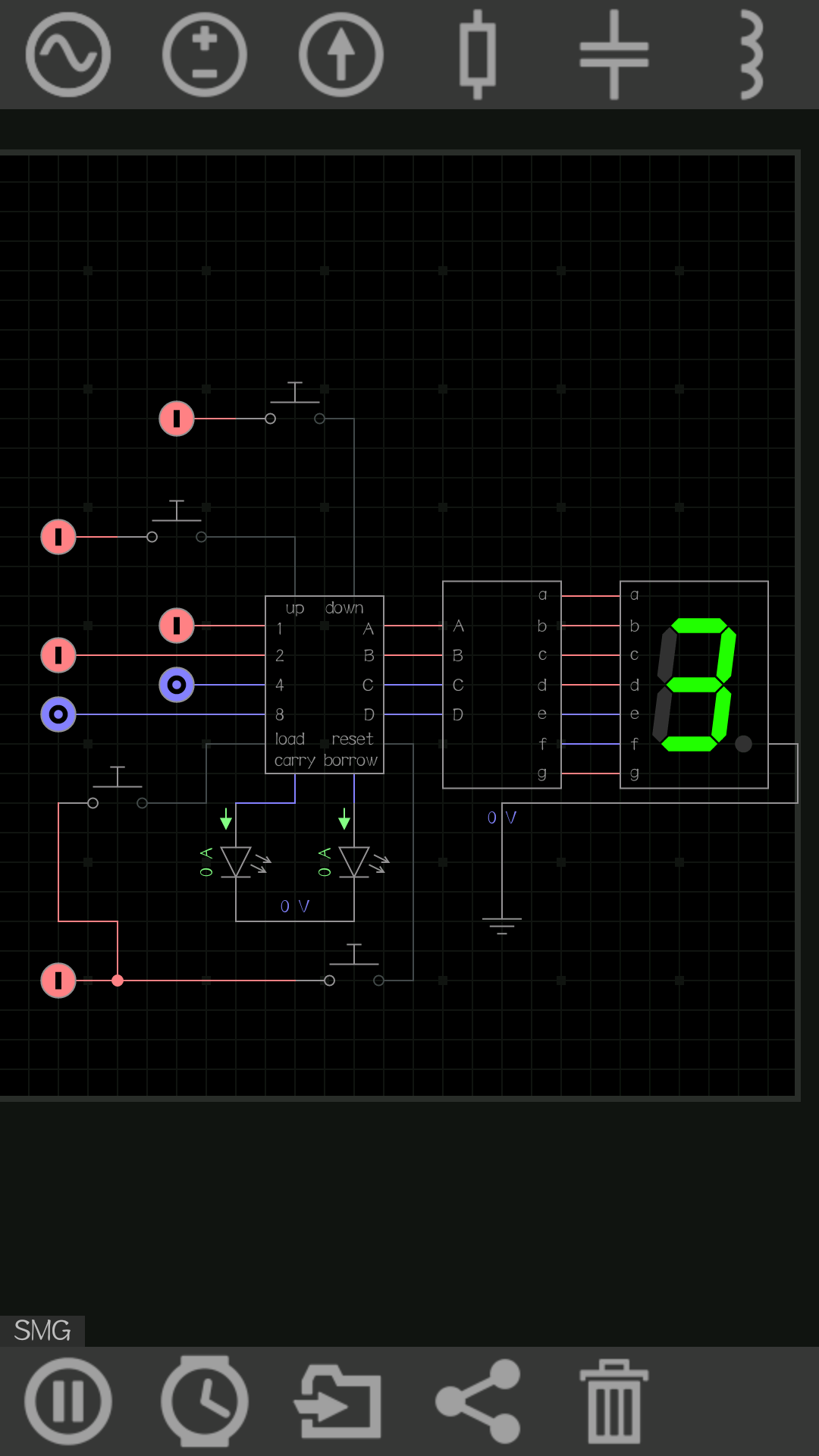Screen dimensions: 819x1456
Task: Toggle the logic input wired to pin 2
Action: click(58, 655)
